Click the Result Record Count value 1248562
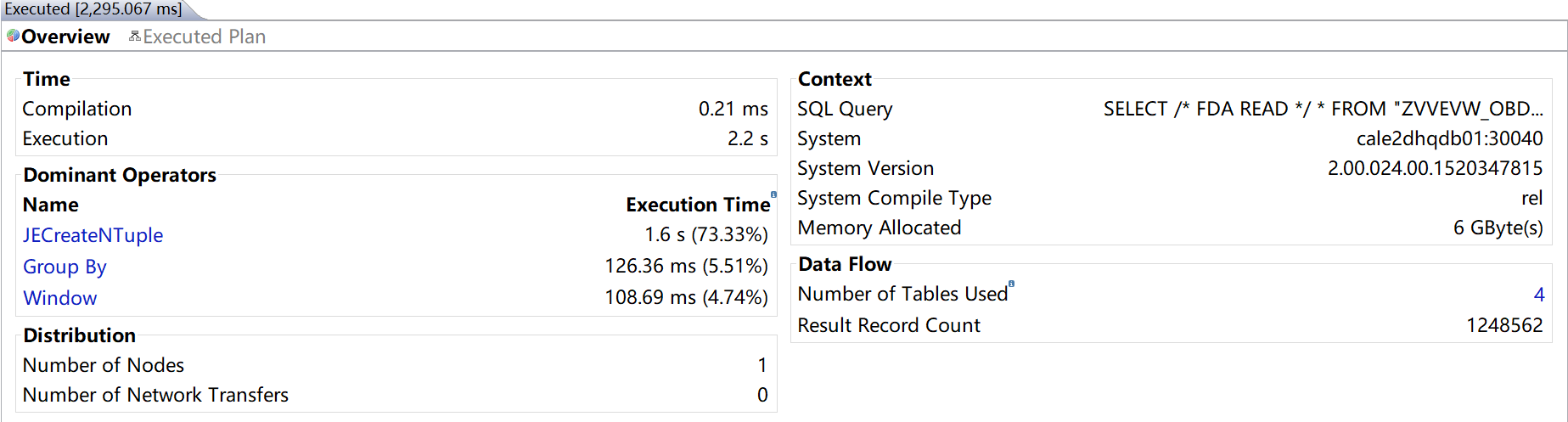The width and height of the screenshot is (1568, 422). pos(1504,325)
